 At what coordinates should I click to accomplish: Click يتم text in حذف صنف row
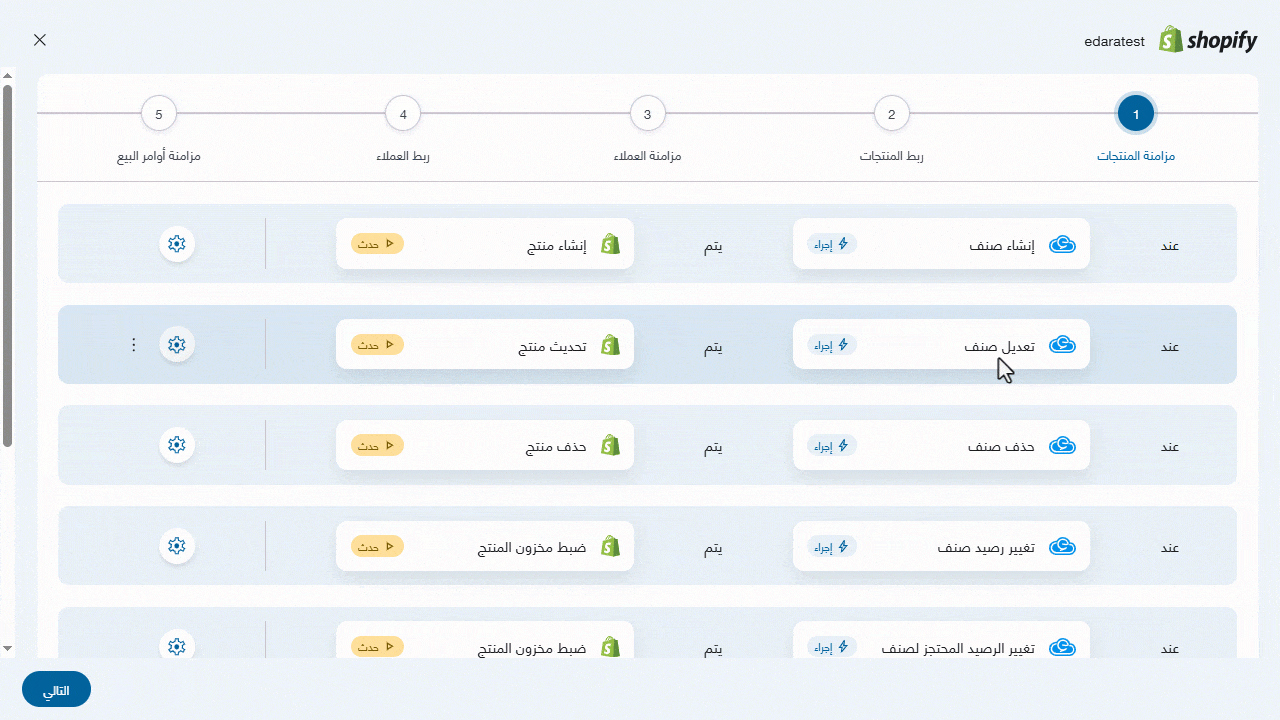[x=713, y=446]
